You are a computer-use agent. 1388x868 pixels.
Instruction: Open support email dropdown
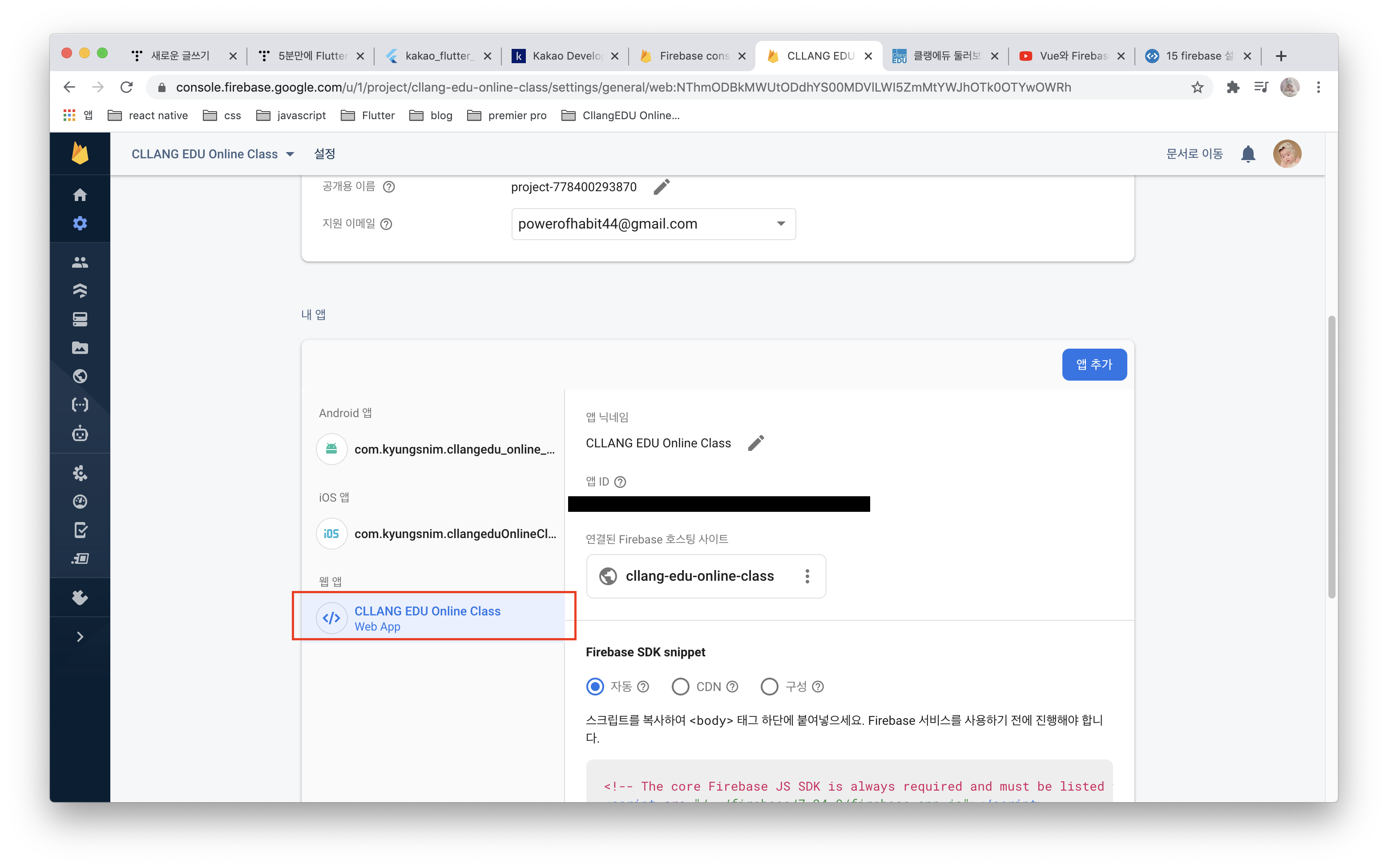pyautogui.click(x=654, y=224)
